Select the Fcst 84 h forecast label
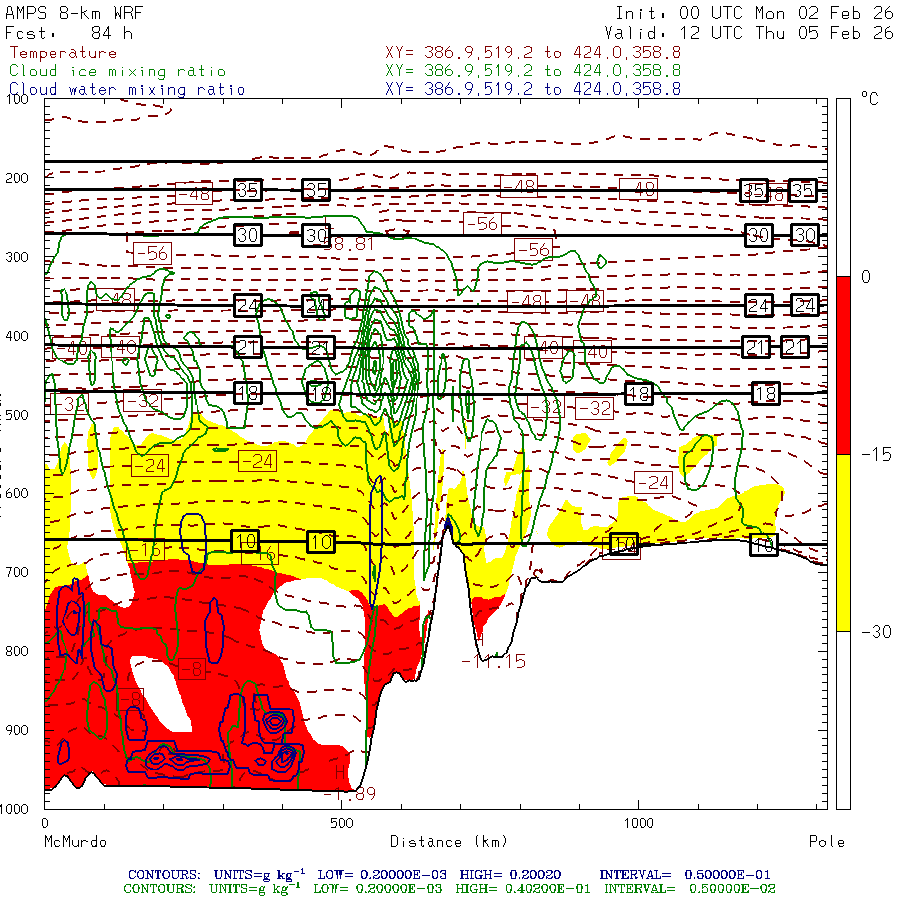Image resolution: width=900 pixels, height=900 pixels. click(69, 33)
